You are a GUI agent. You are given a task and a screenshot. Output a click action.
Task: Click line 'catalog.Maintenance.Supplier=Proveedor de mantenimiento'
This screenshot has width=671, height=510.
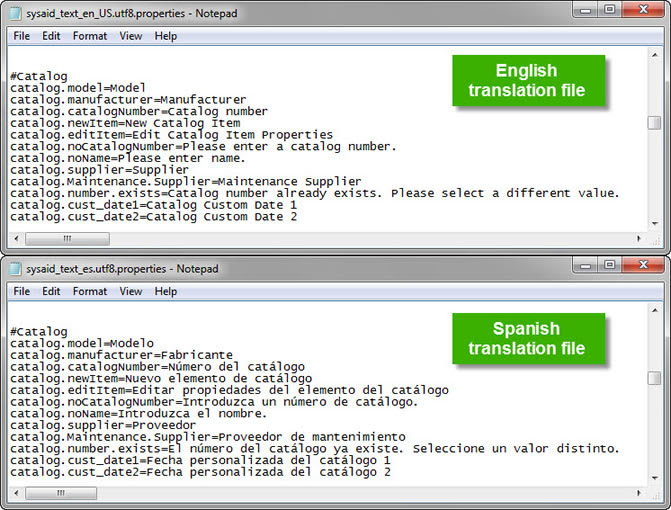click(x=208, y=437)
